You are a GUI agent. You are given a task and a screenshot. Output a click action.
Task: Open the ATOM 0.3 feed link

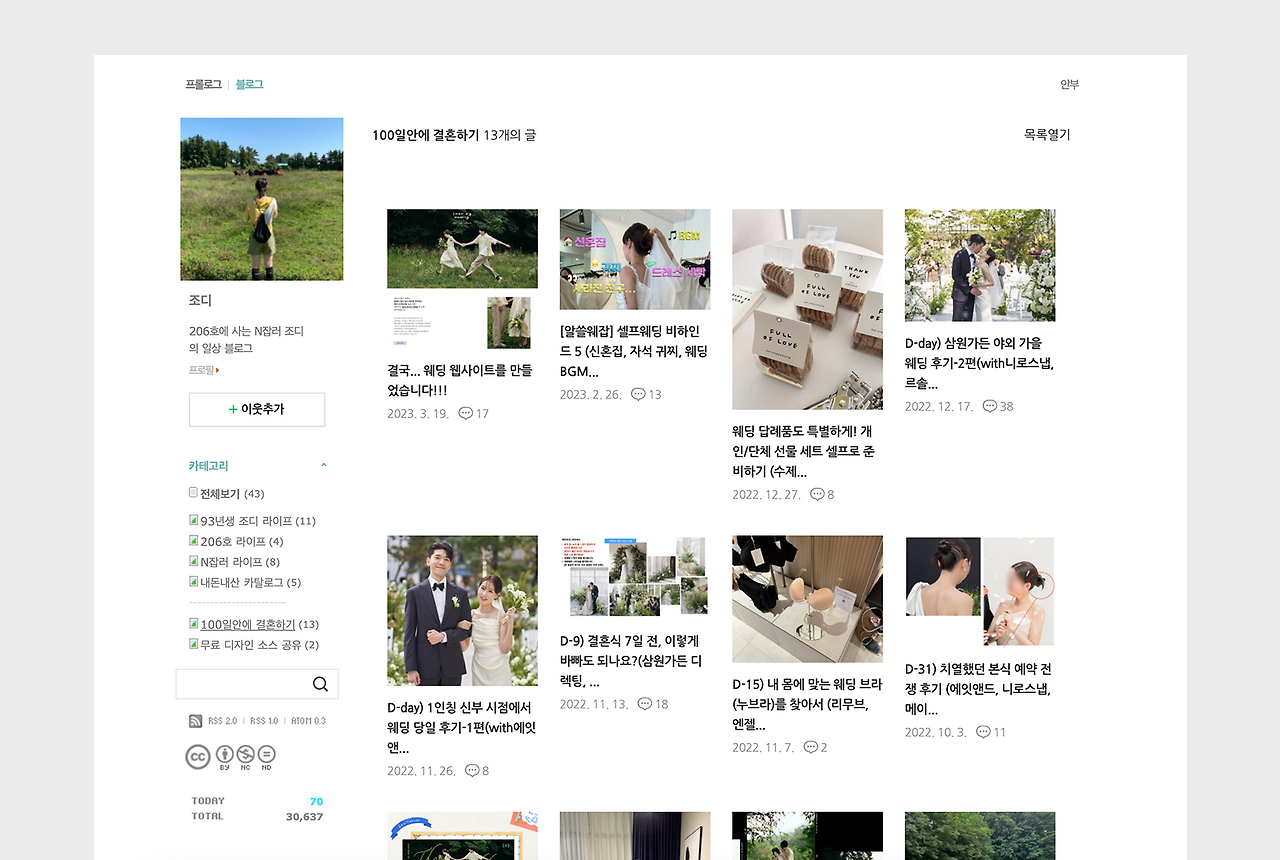(308, 721)
